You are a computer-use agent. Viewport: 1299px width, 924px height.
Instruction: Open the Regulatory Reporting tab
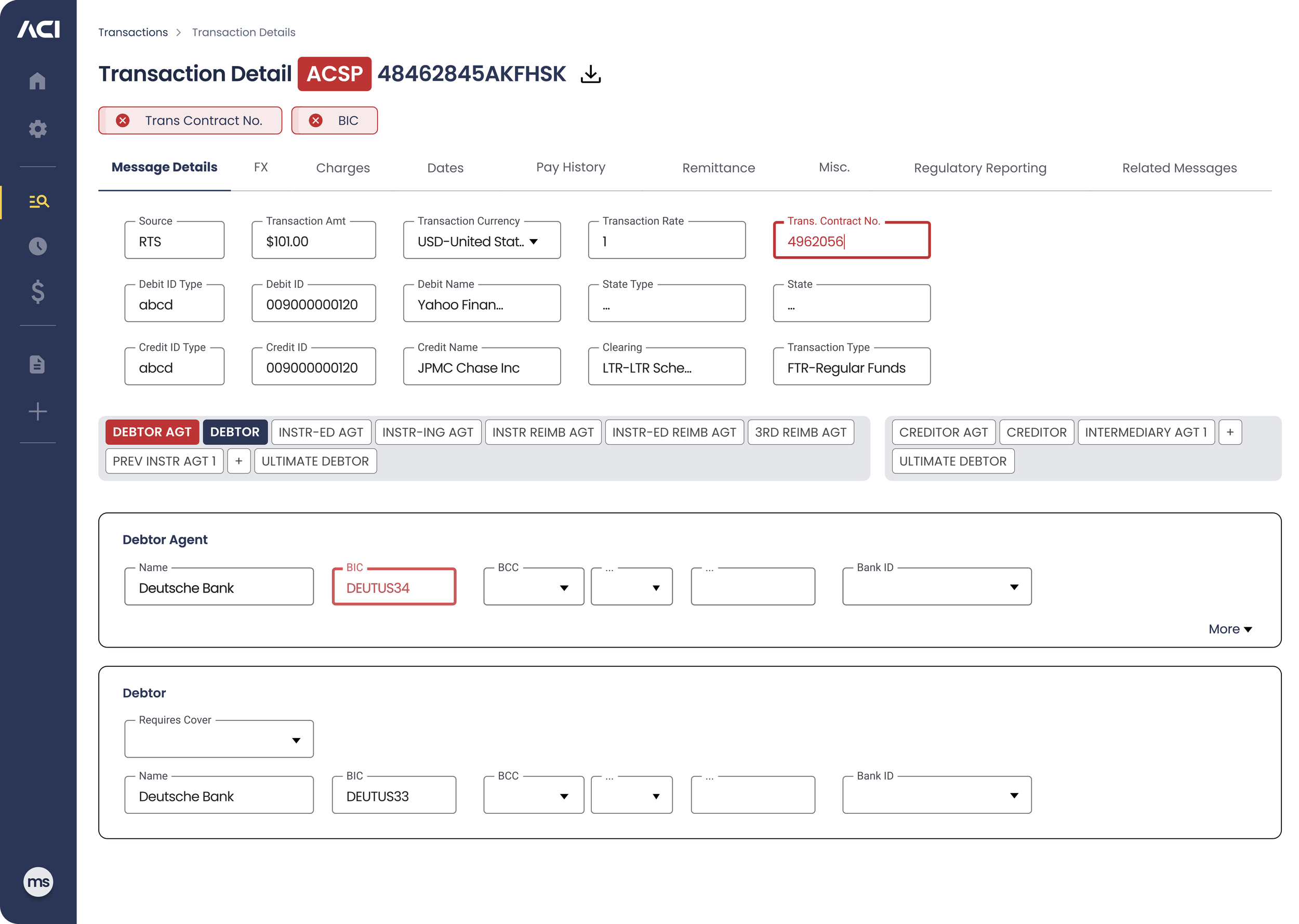coord(979,168)
